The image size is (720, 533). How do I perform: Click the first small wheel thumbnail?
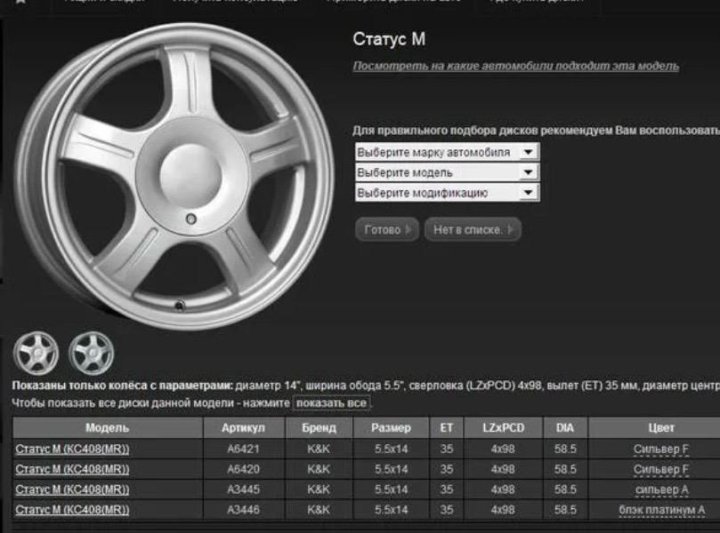point(35,352)
